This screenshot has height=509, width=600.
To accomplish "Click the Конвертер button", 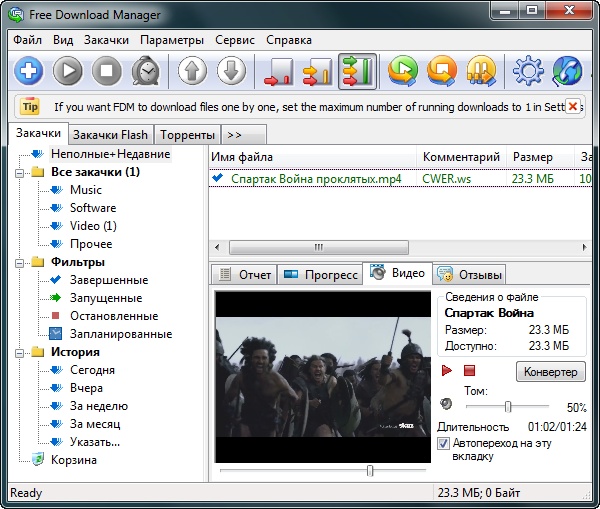I will 550,372.
